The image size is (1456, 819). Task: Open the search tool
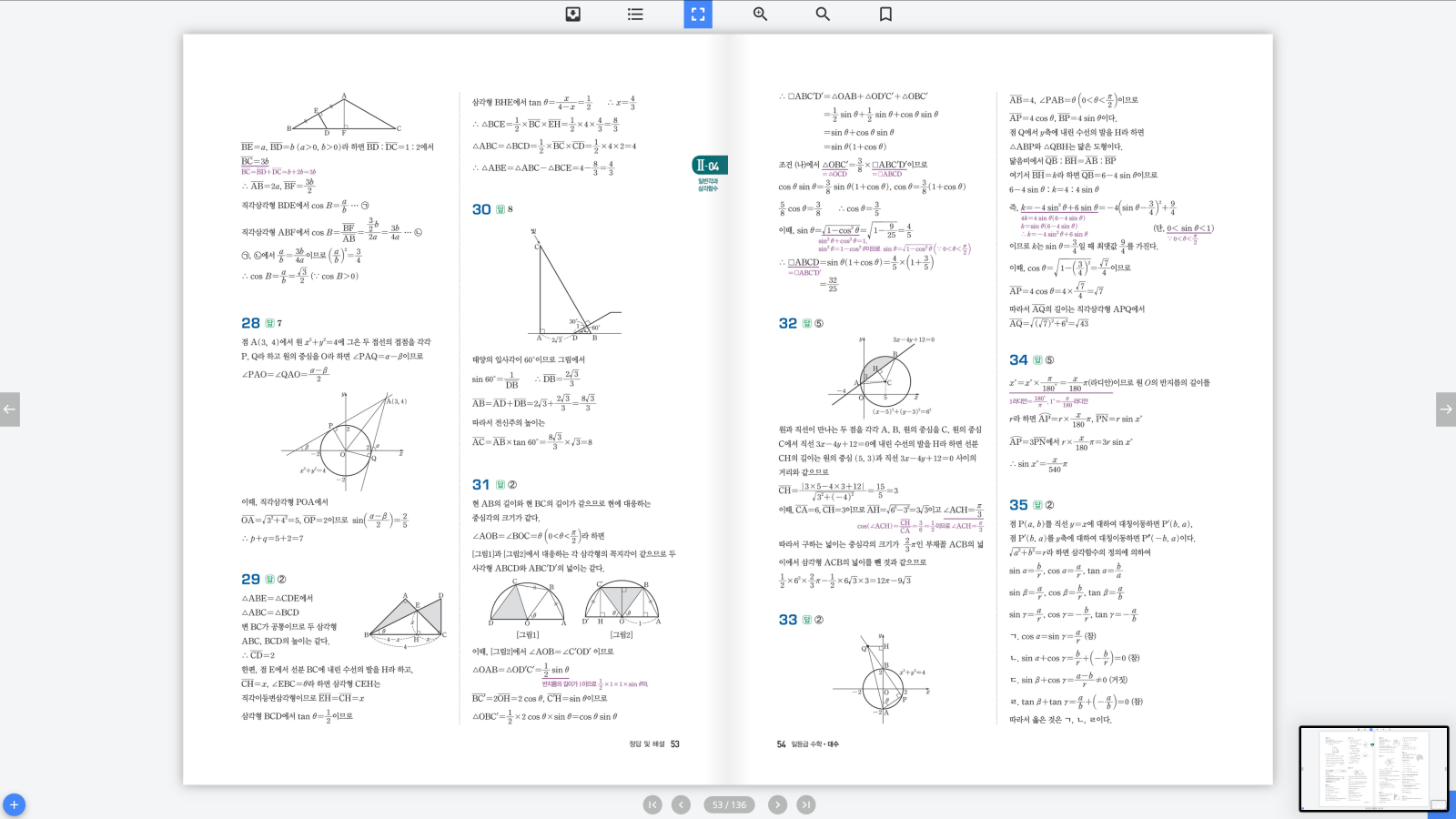823,15
